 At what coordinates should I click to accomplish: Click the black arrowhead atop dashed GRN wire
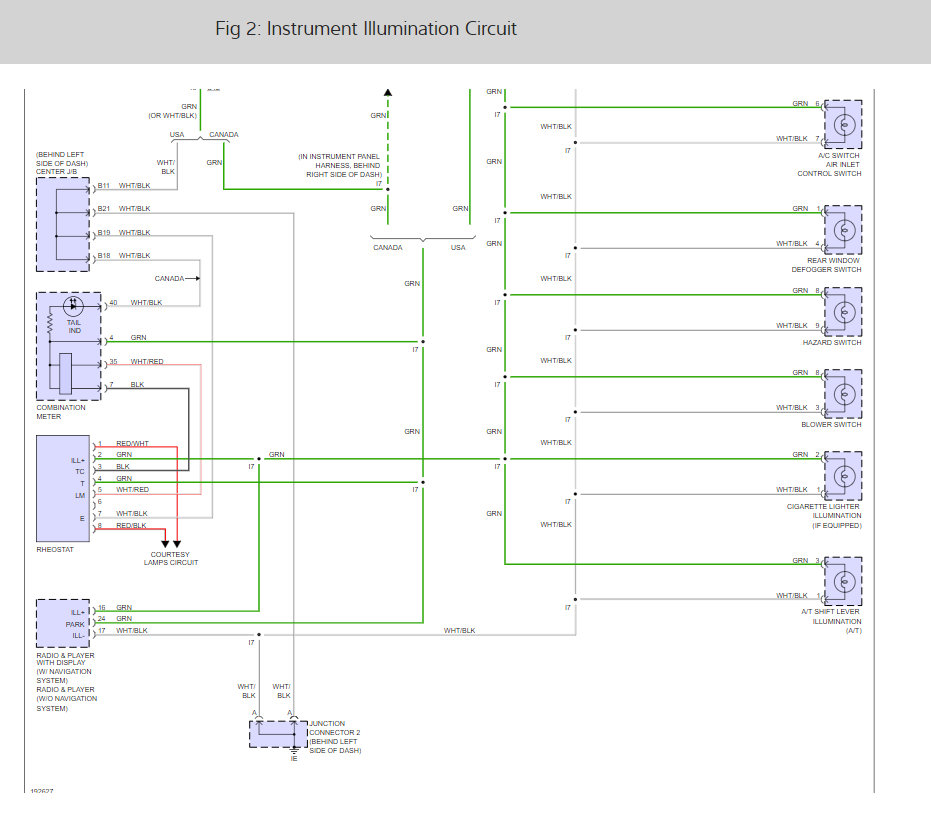(388, 93)
